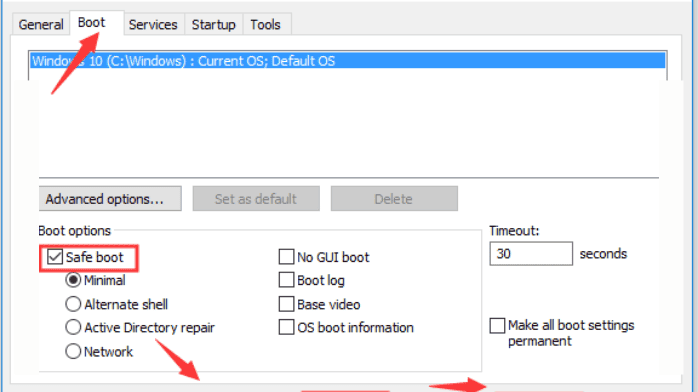Select the Minimal radio option
The width and height of the screenshot is (698, 392).
(73, 280)
